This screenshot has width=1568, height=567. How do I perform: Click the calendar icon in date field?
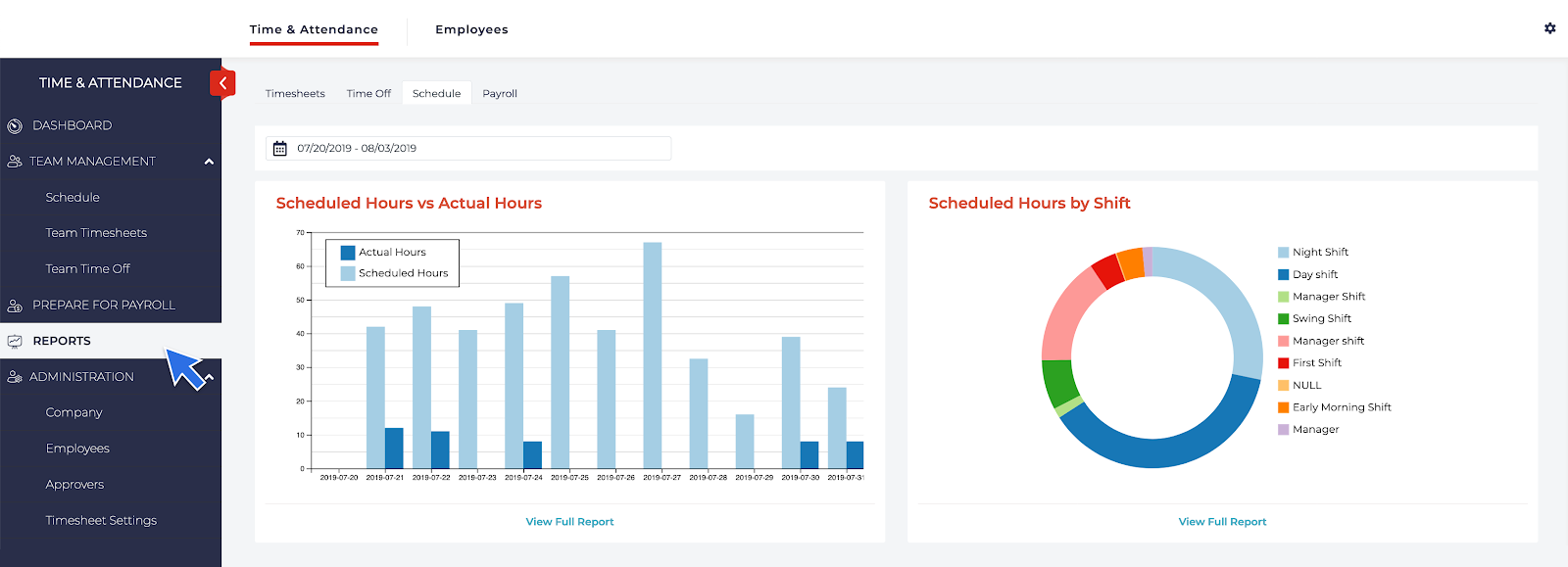click(280, 149)
